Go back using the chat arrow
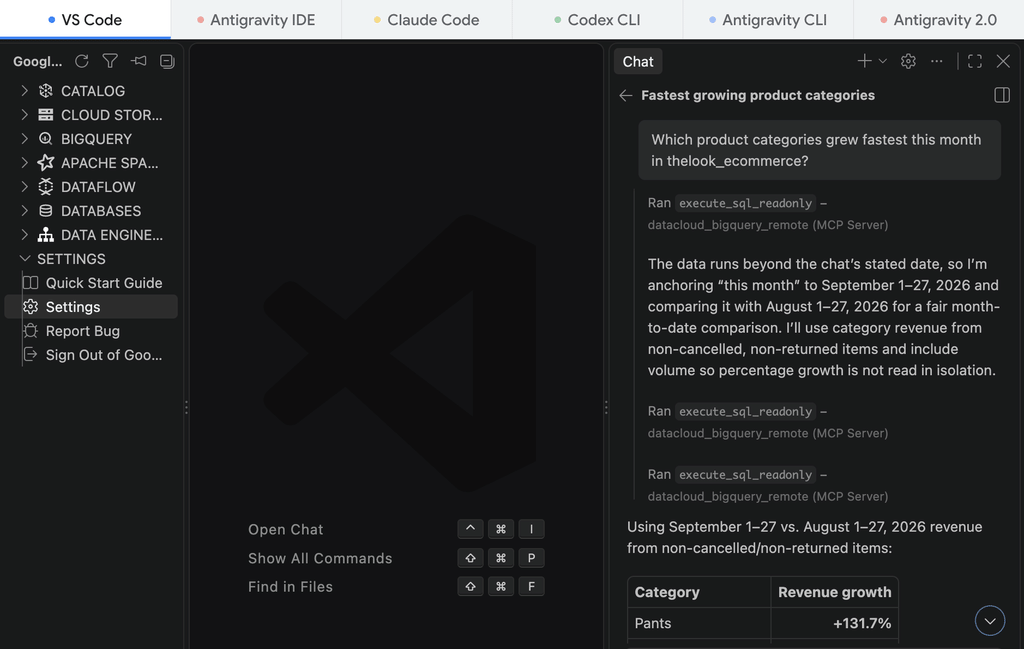1024x649 pixels. [x=626, y=95]
